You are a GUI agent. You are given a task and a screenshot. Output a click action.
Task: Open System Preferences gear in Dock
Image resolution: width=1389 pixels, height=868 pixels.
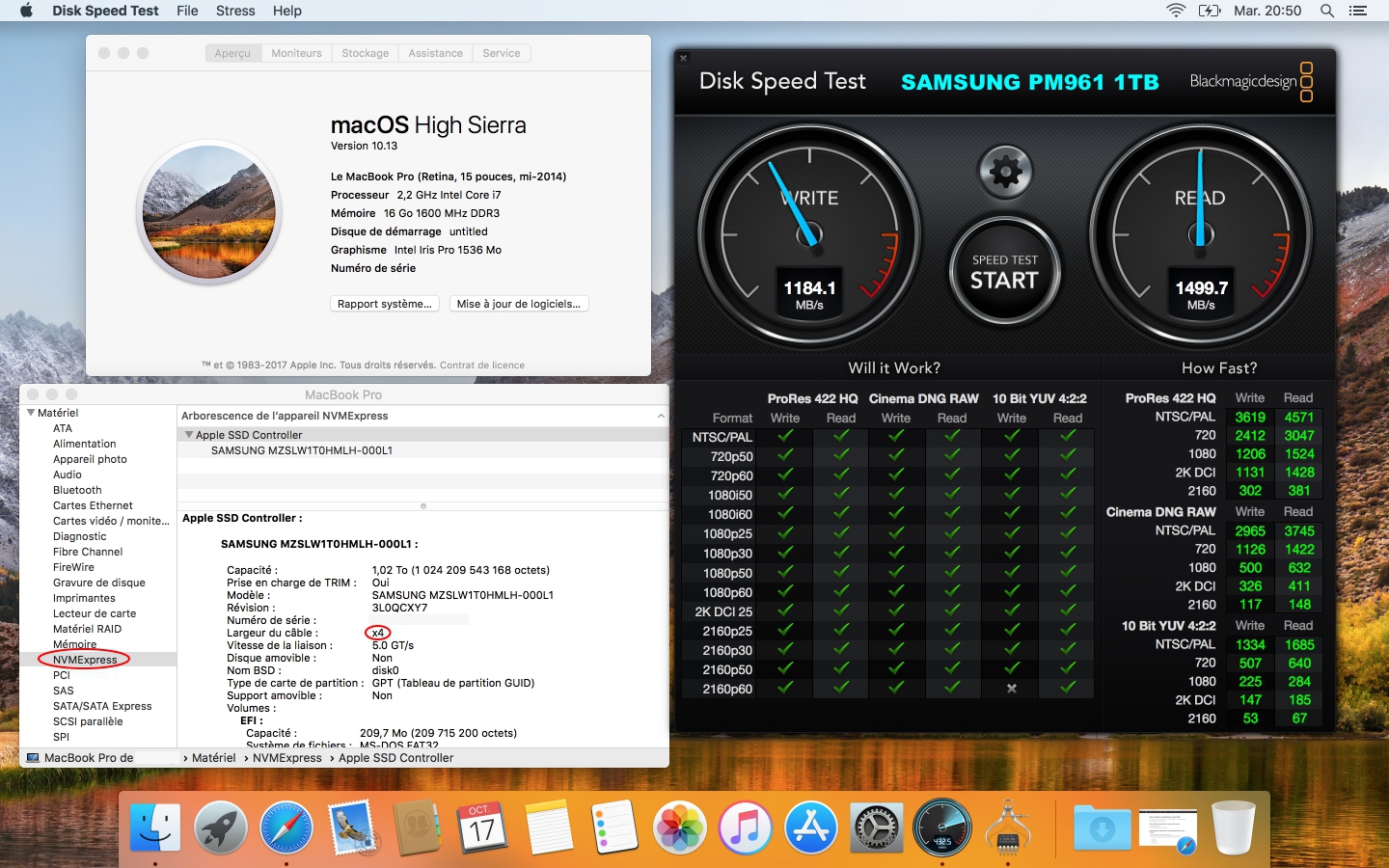(x=877, y=827)
